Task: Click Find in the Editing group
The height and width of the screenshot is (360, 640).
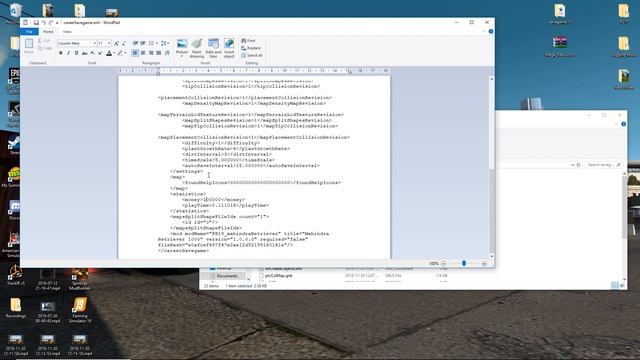Action: (x=248, y=40)
